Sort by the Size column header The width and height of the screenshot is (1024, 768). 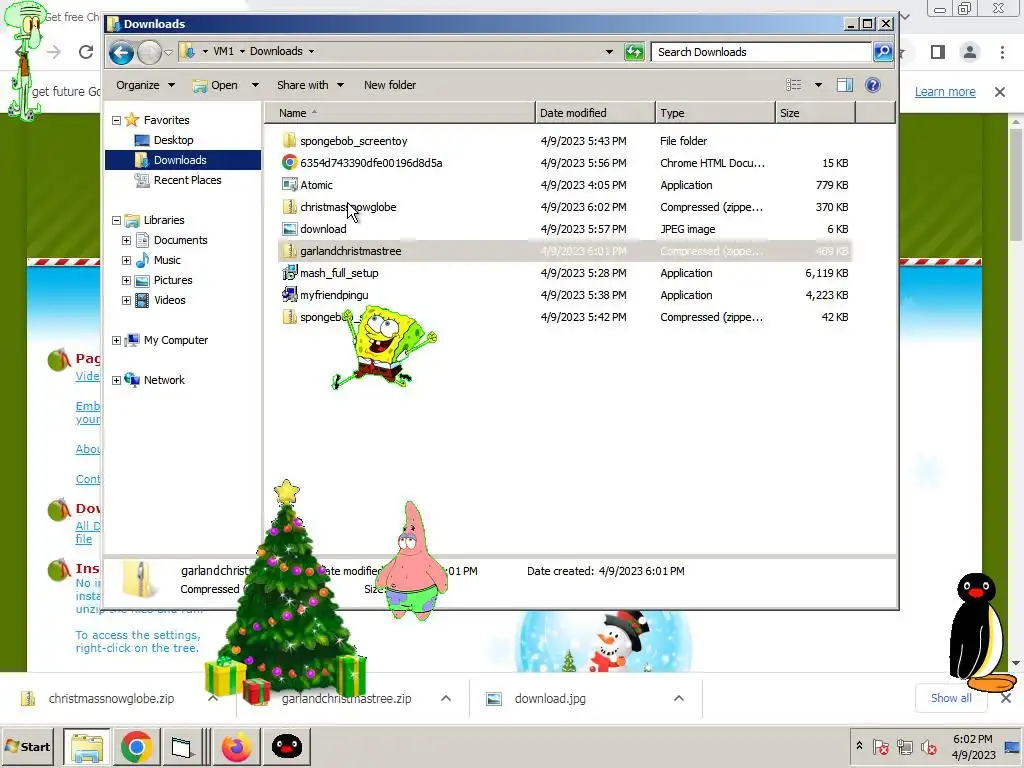click(x=815, y=113)
